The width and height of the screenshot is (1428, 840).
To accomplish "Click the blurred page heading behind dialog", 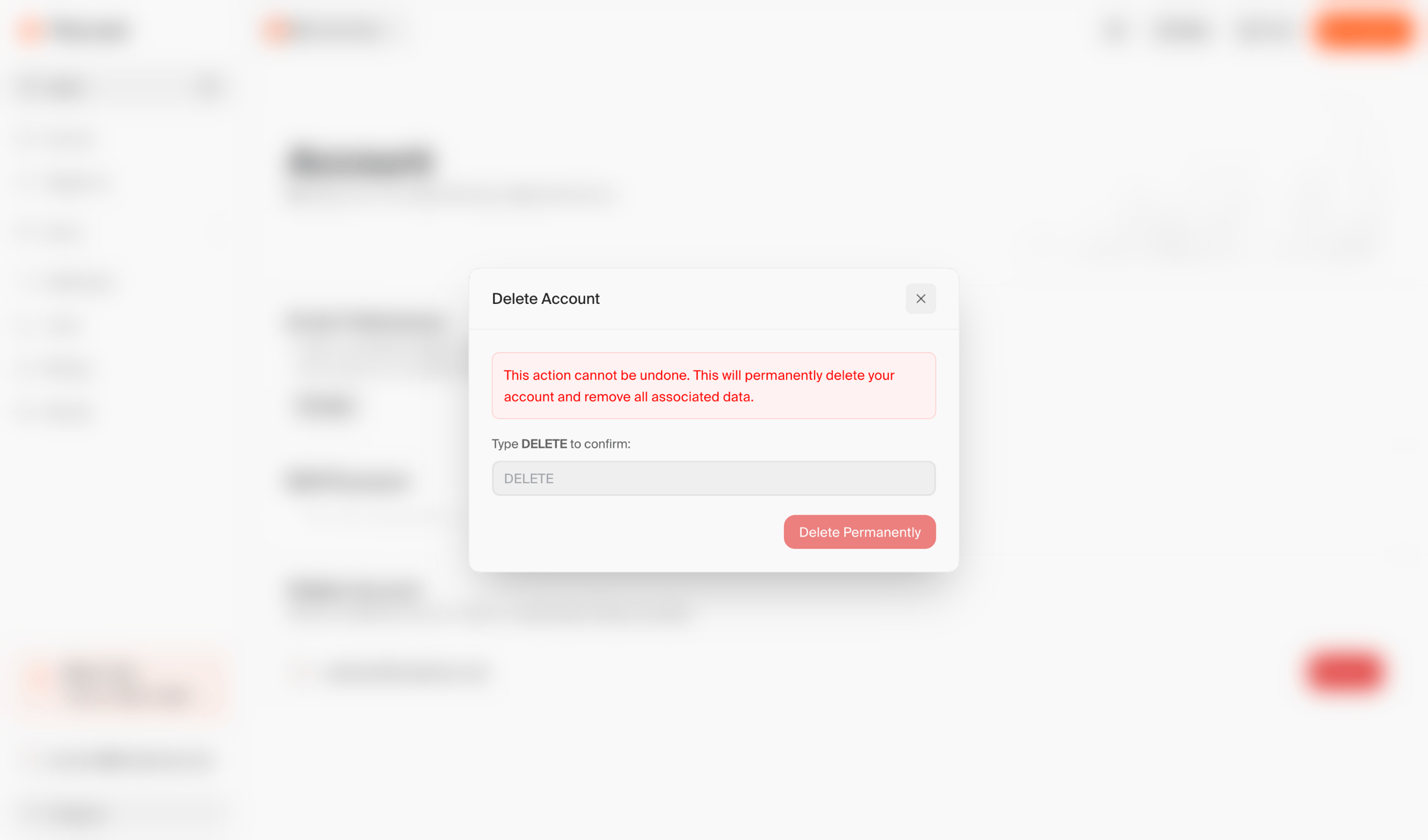I will [x=361, y=162].
